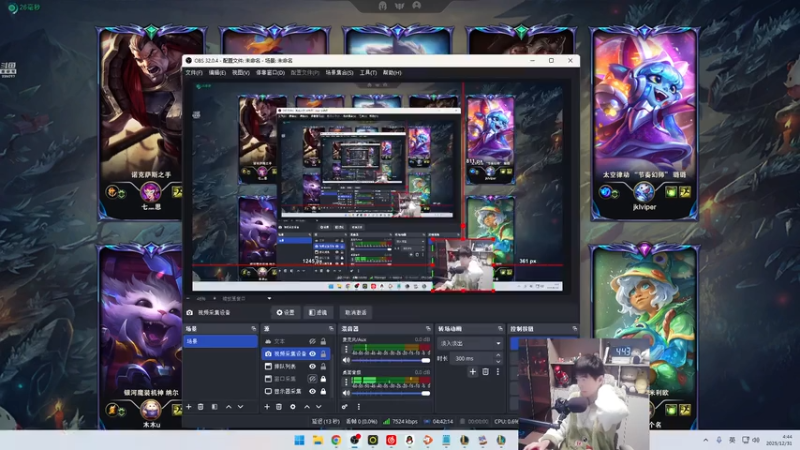Toggle lock on 窗口采集 source
This screenshot has height=450, width=800.
[323, 379]
